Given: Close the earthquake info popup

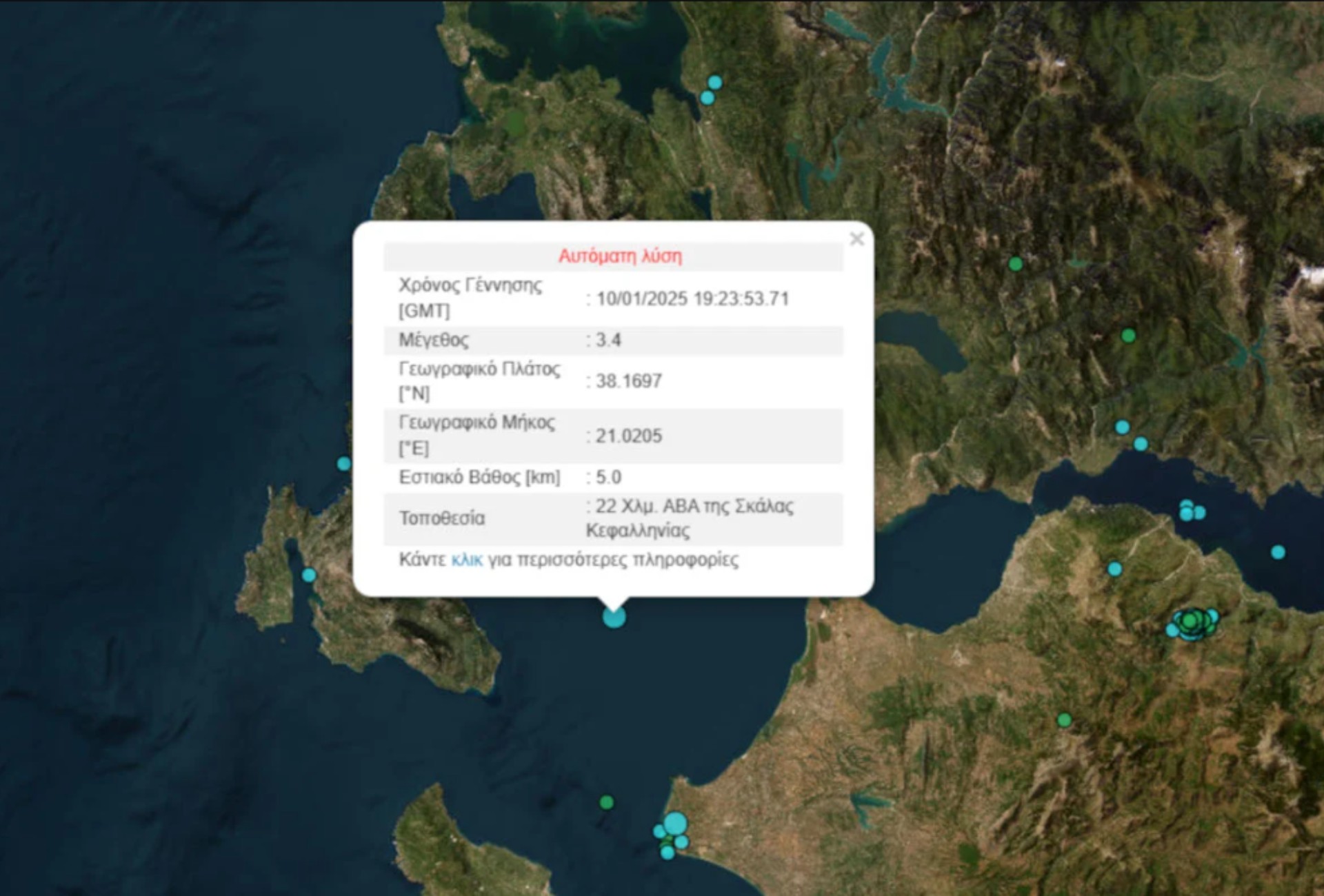Looking at the screenshot, I should coord(856,238).
